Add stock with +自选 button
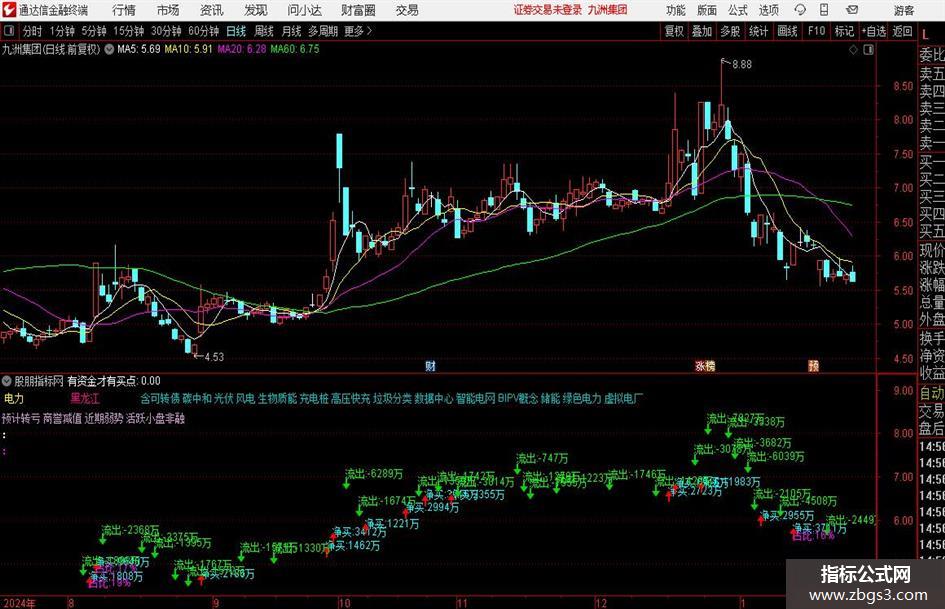Image resolution: width=945 pixels, height=609 pixels. coord(874,31)
